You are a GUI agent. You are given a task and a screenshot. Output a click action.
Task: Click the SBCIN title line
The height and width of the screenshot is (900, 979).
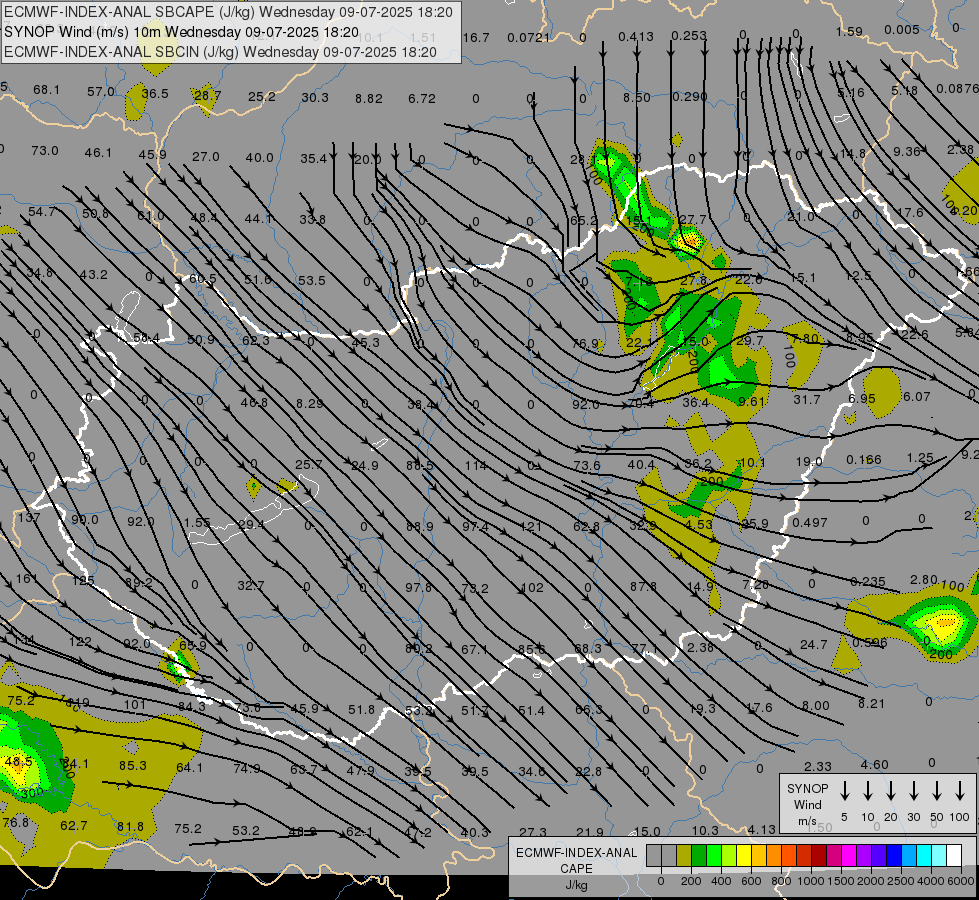[x=220, y=52]
